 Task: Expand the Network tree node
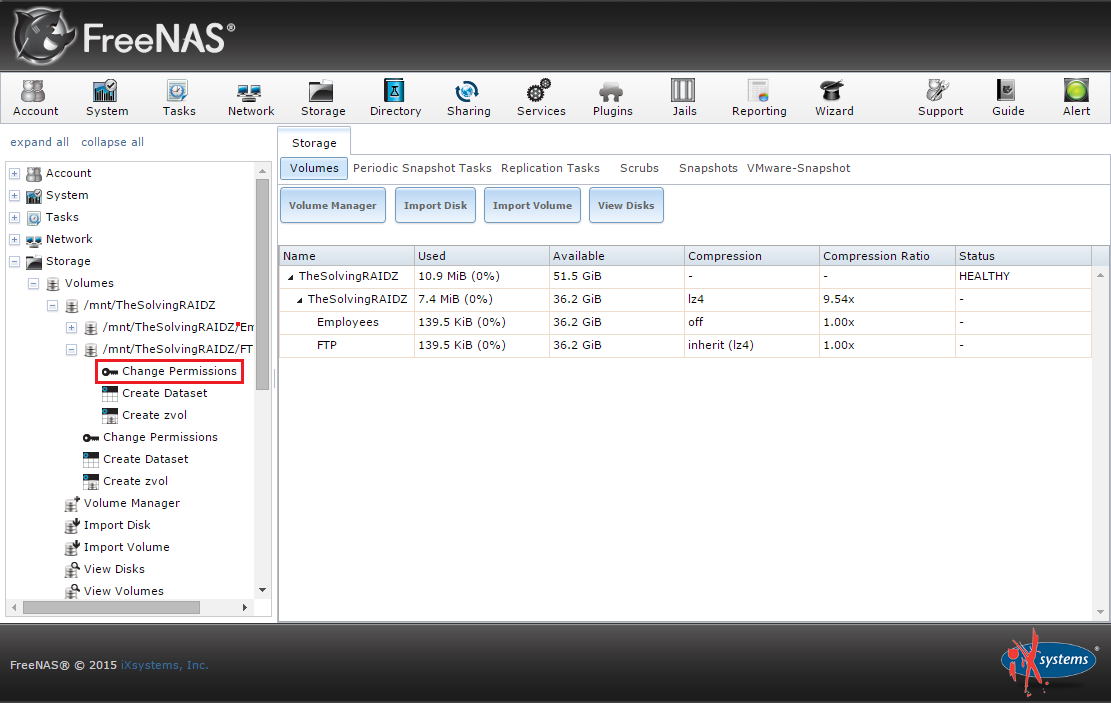click(14, 240)
